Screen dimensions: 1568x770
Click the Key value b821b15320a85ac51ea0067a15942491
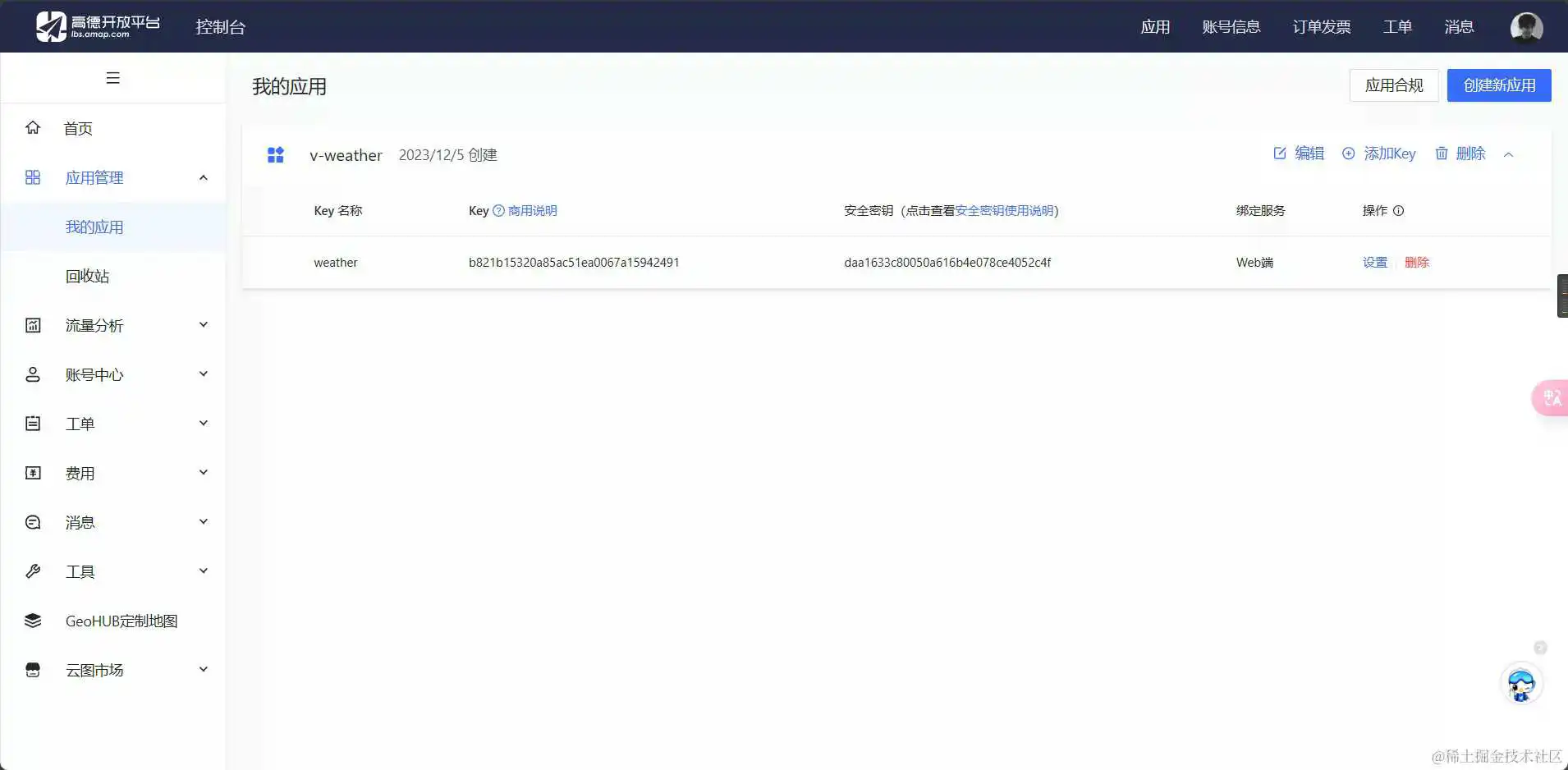(574, 263)
